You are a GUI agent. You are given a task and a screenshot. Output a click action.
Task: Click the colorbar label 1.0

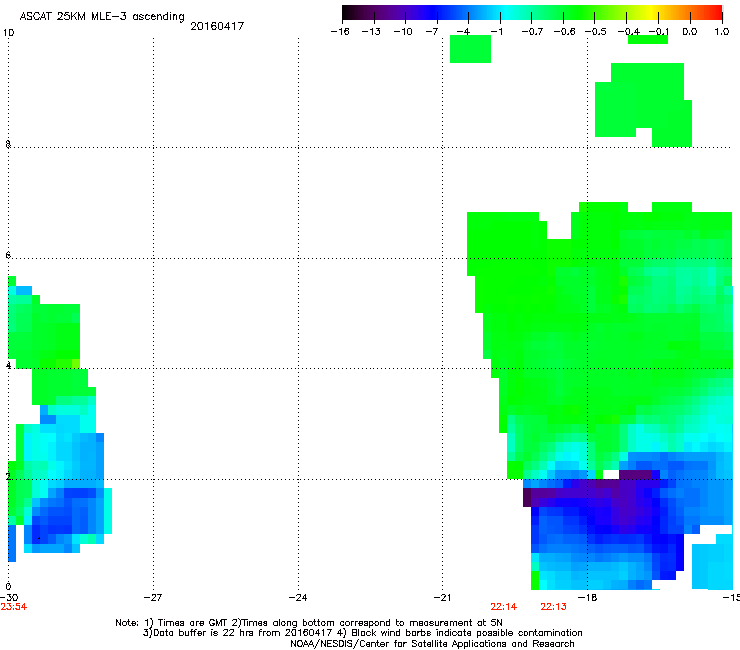[x=722, y=32]
